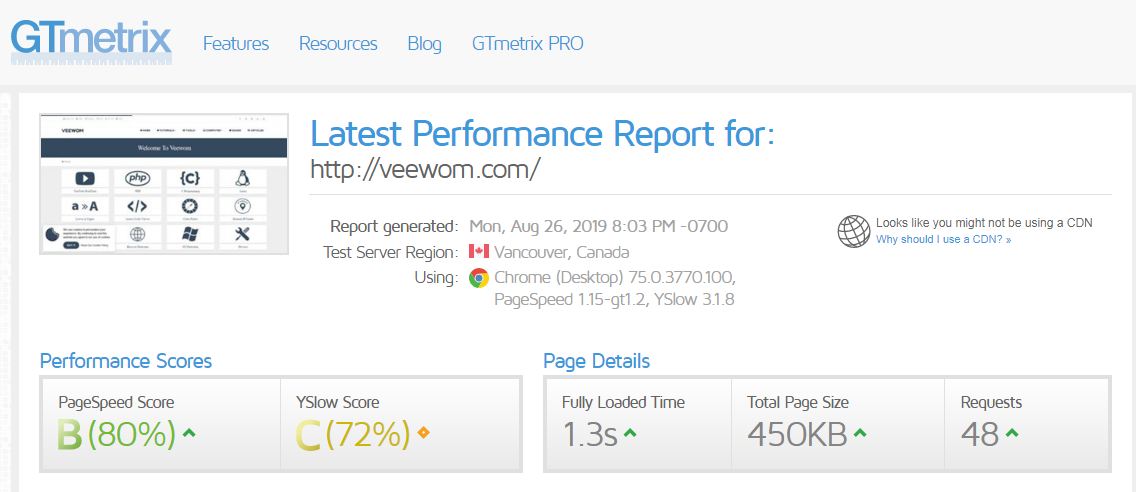Click the PageSpeed Score B (80%) grade
The image size is (1136, 492).
click(117, 435)
